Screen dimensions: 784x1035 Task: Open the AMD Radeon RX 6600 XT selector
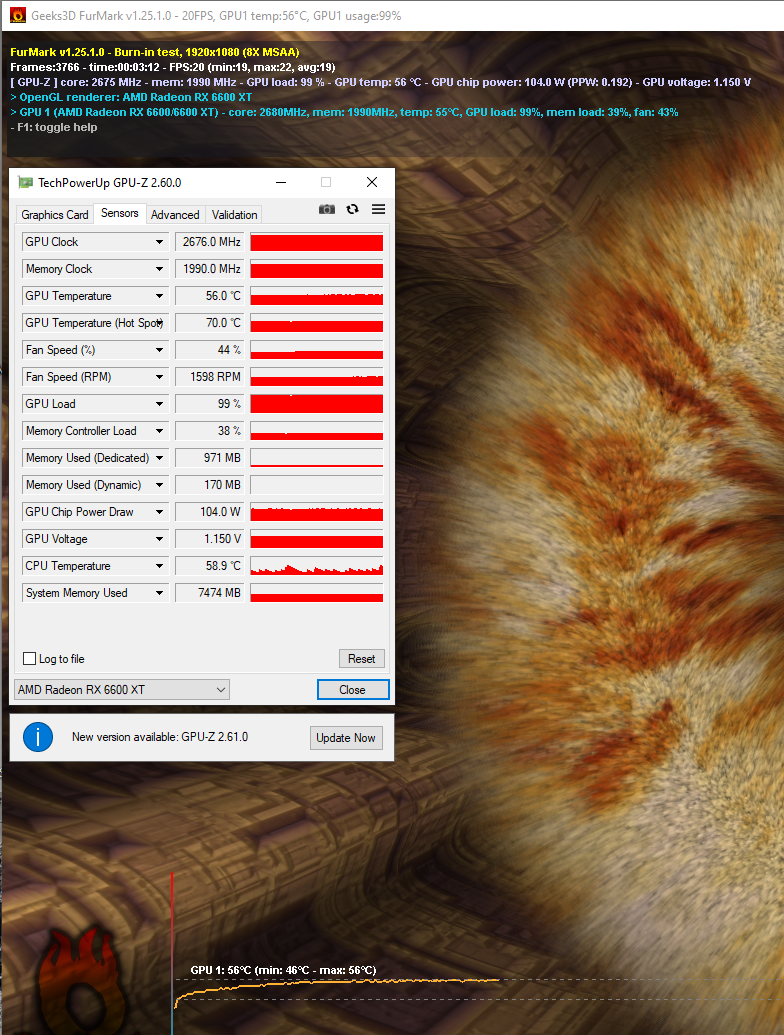coord(122,690)
